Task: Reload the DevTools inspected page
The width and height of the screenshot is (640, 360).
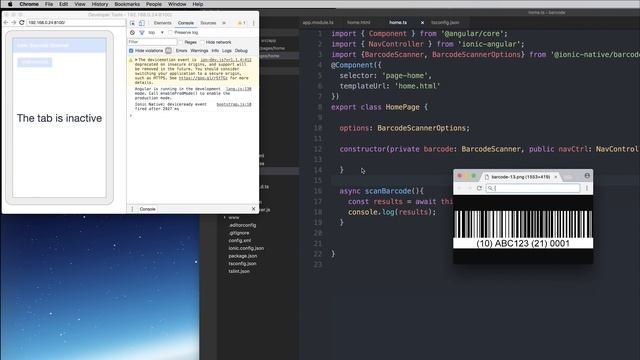Action: [22, 22]
